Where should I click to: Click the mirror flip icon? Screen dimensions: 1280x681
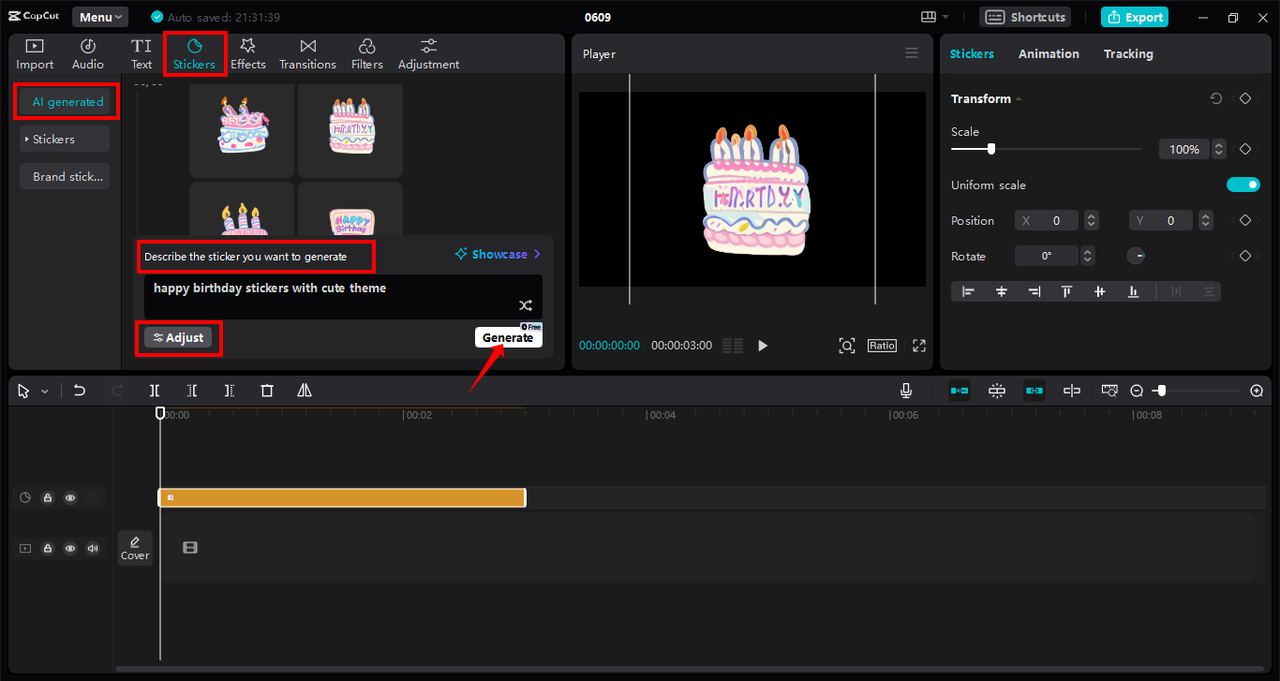(x=304, y=391)
